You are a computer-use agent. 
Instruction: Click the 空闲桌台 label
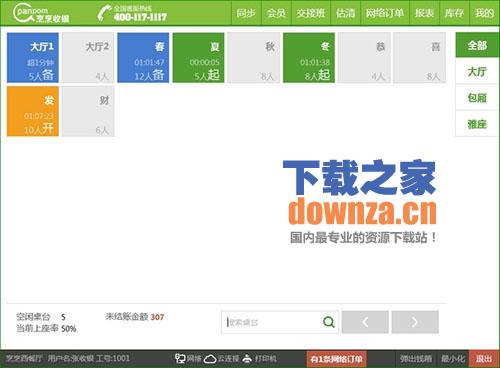pos(33,317)
